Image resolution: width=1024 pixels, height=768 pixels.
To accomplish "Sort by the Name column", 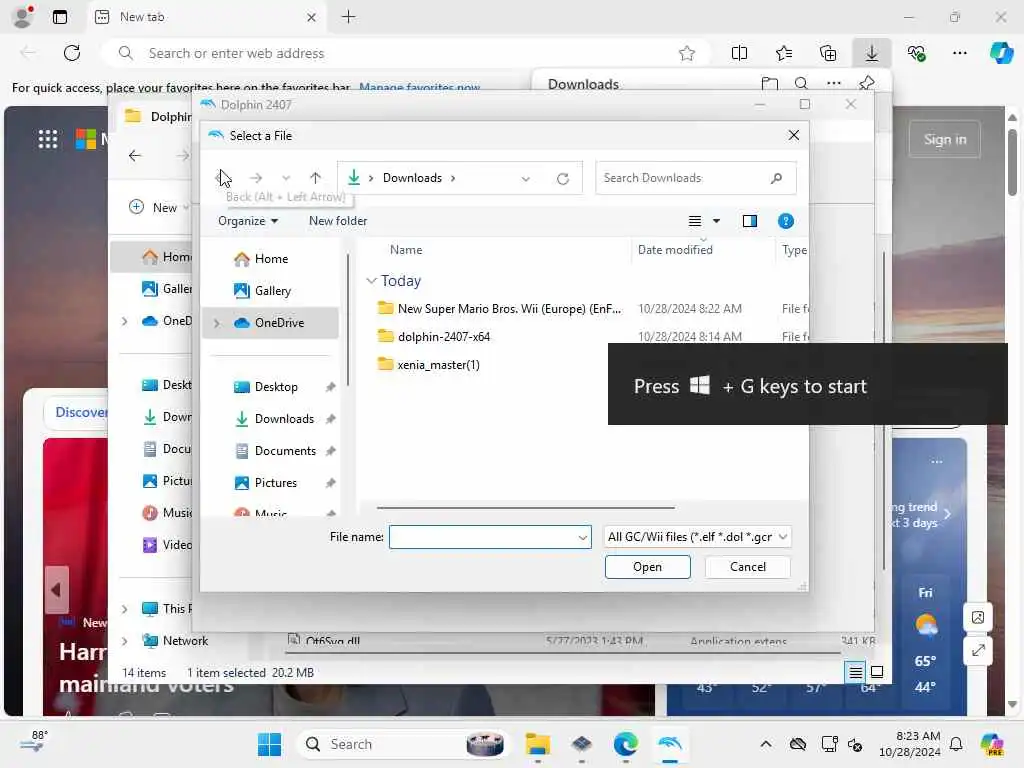I will point(405,249).
